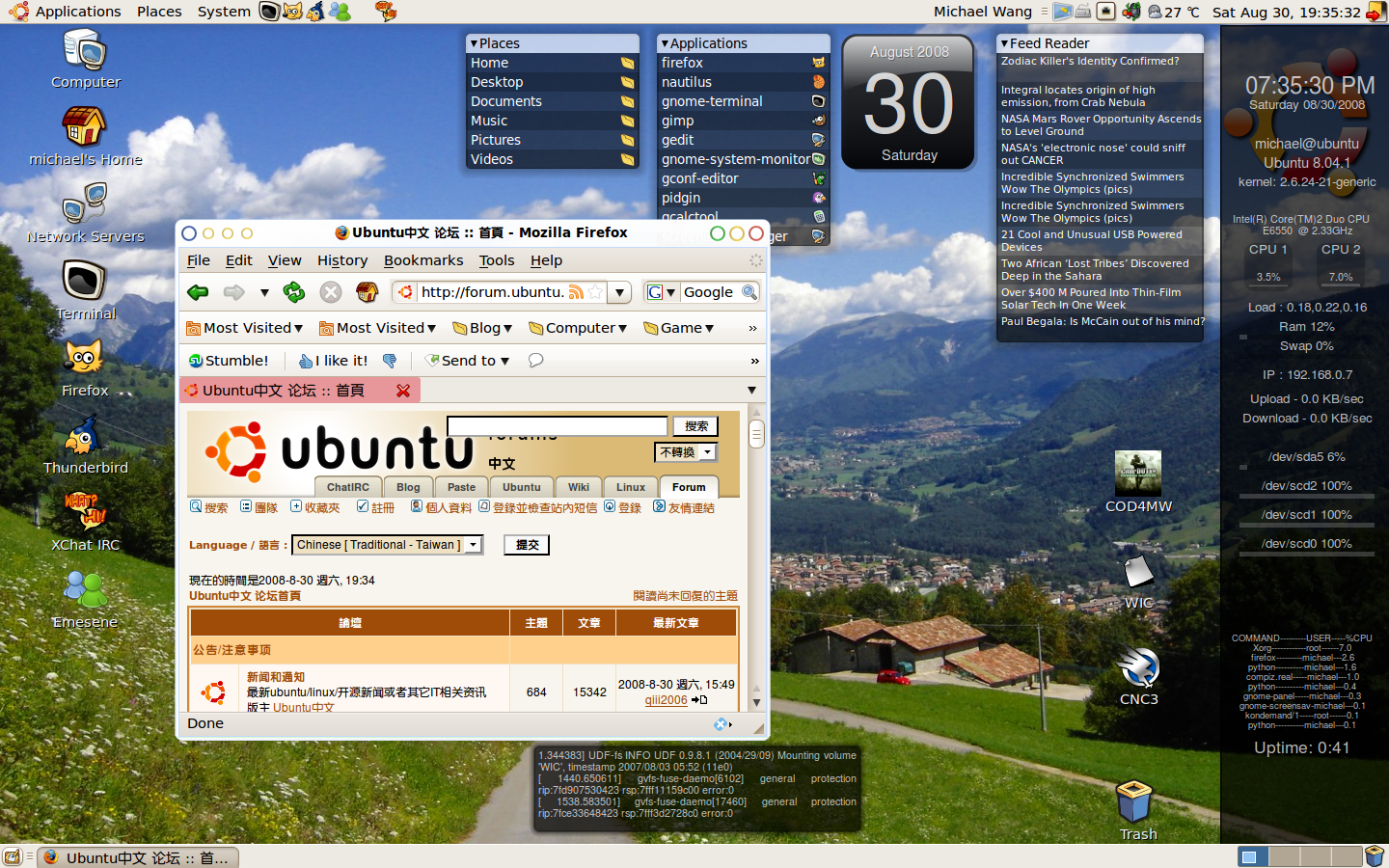Open the Trash desktop icon
The image size is (1389, 868).
tap(1137, 811)
